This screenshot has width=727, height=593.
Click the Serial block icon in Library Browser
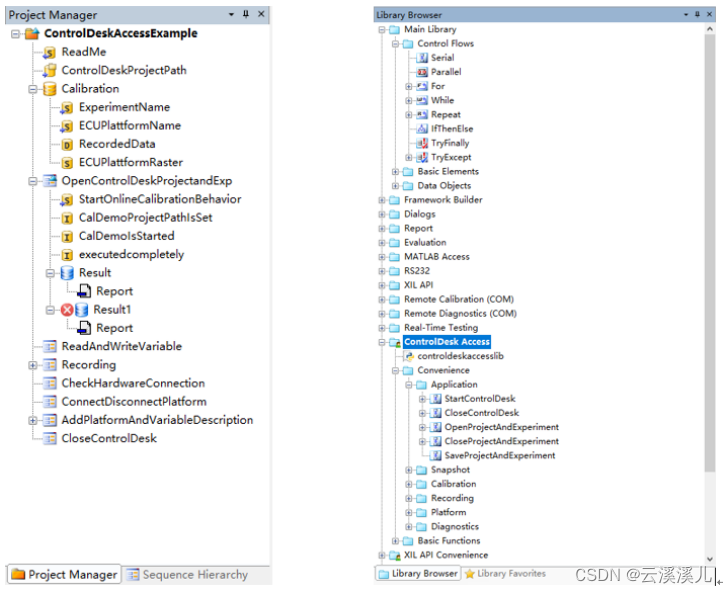coord(422,58)
